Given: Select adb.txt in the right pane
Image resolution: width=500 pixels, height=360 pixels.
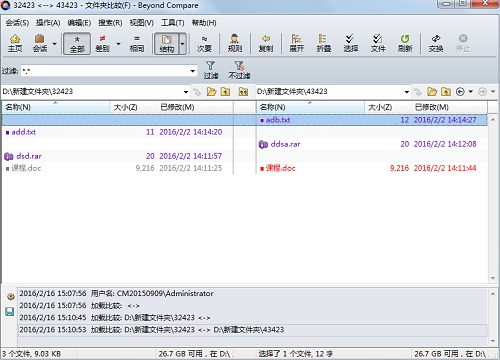Looking at the screenshot, I should pos(278,120).
